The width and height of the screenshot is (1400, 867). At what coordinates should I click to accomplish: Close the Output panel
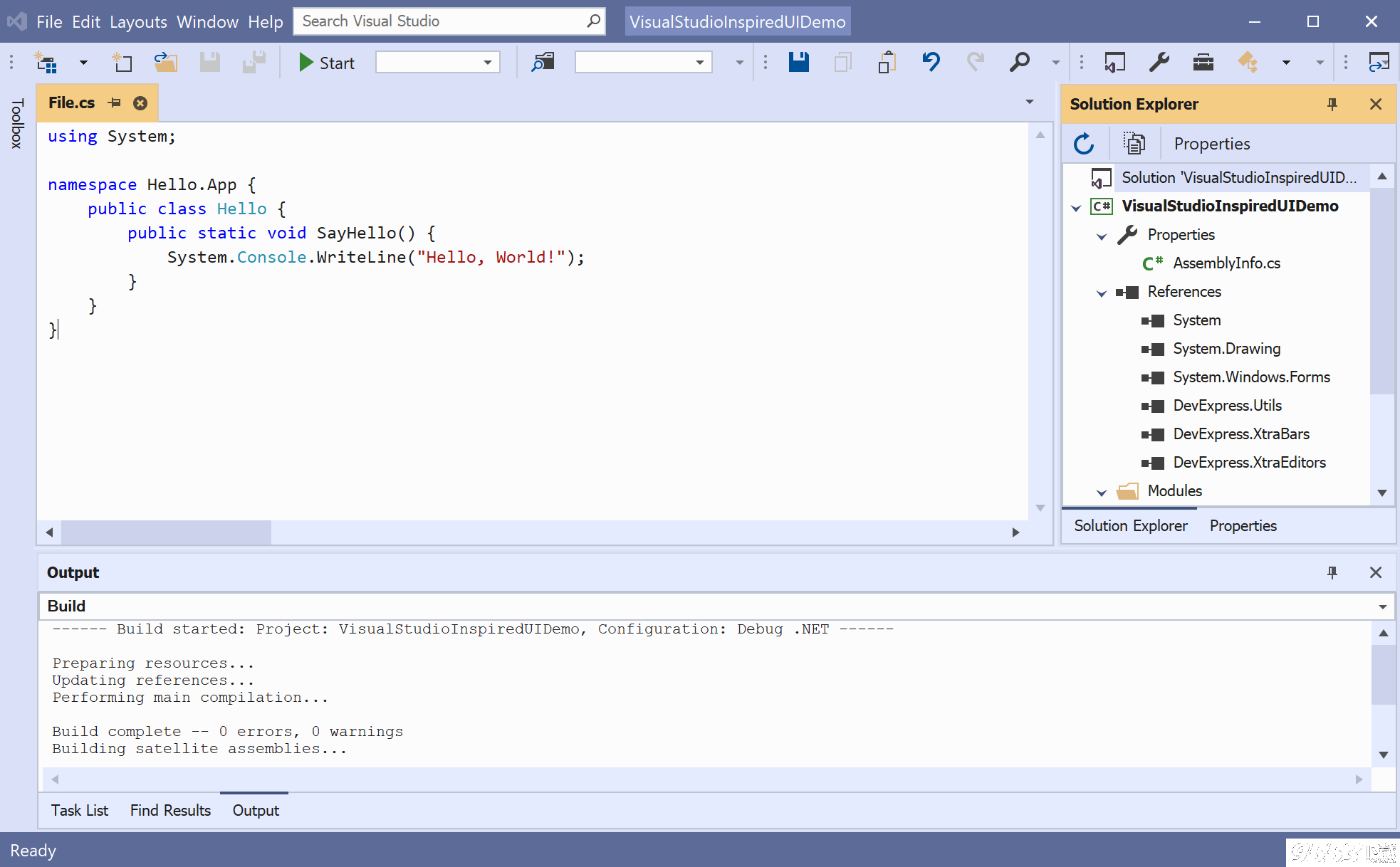coord(1376,572)
